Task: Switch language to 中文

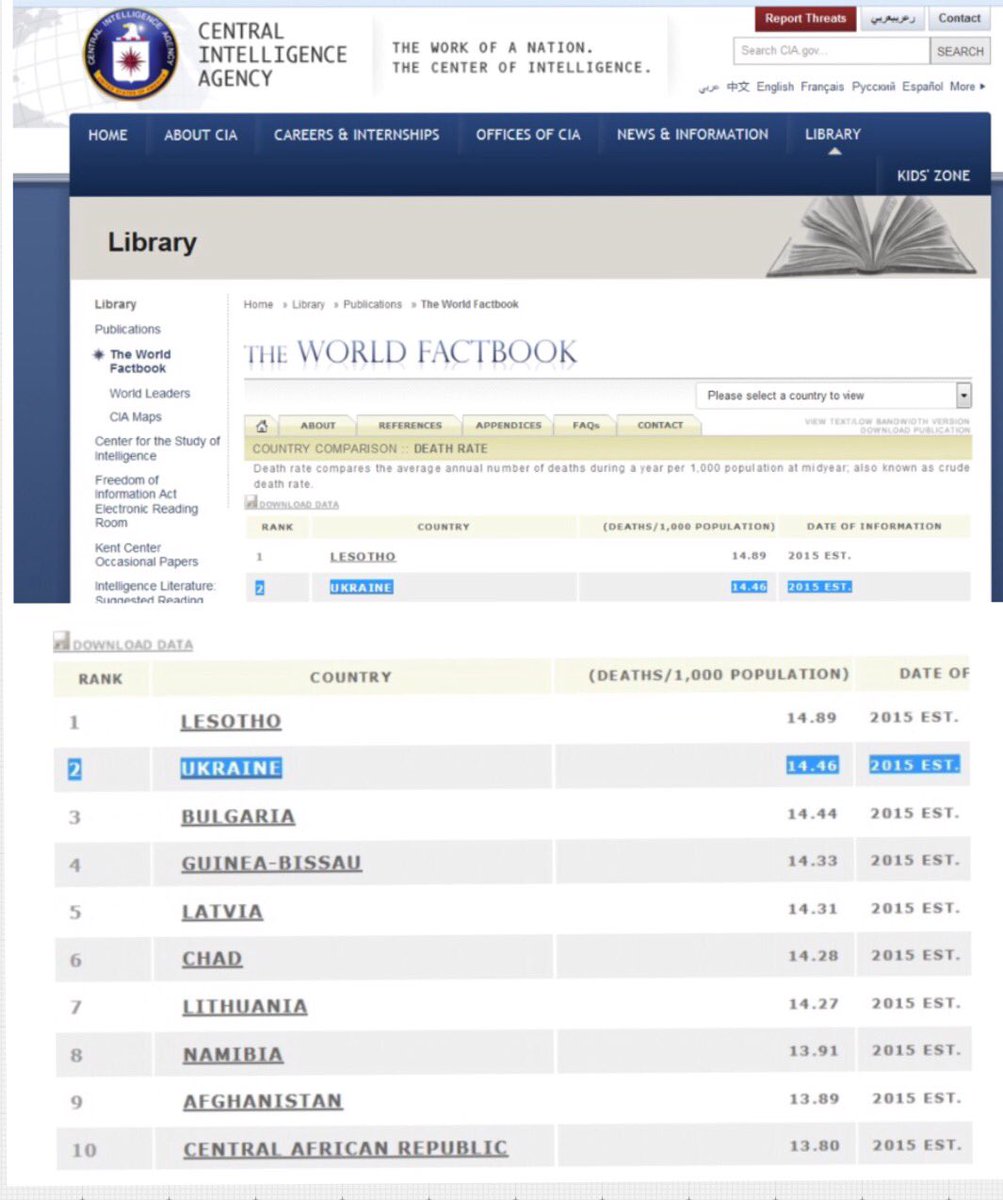Action: (x=738, y=87)
